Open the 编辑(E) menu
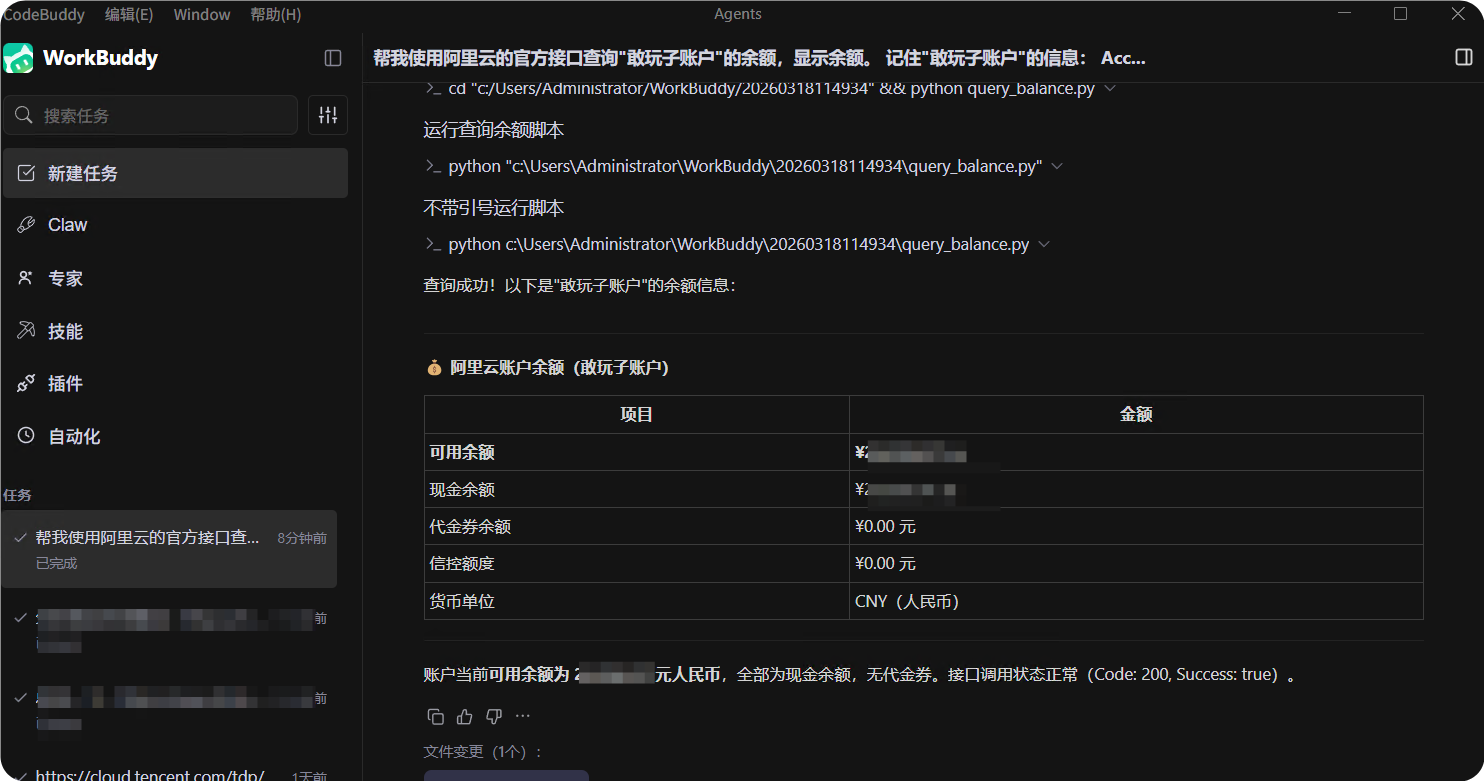This screenshot has height=781, width=1484. pos(128,14)
